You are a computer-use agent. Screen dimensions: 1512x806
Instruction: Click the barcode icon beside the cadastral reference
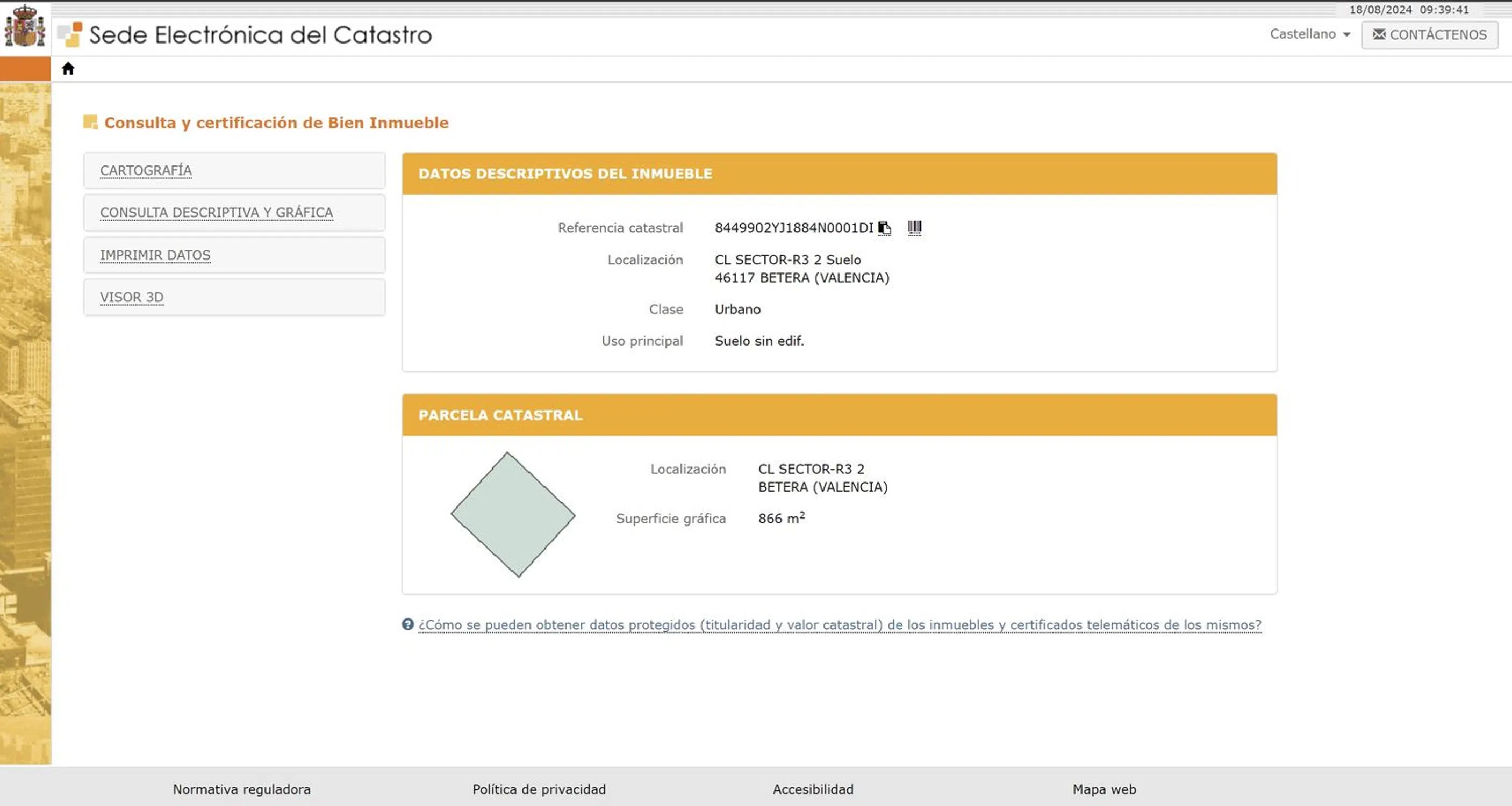[x=914, y=228]
